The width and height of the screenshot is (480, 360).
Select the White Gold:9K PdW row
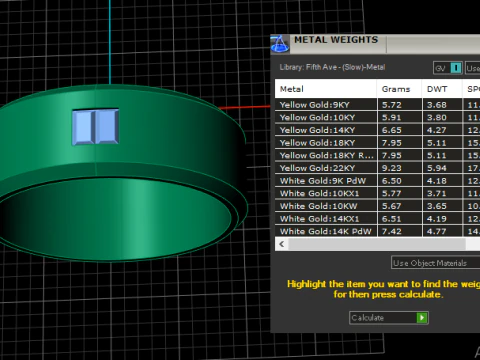click(377, 181)
